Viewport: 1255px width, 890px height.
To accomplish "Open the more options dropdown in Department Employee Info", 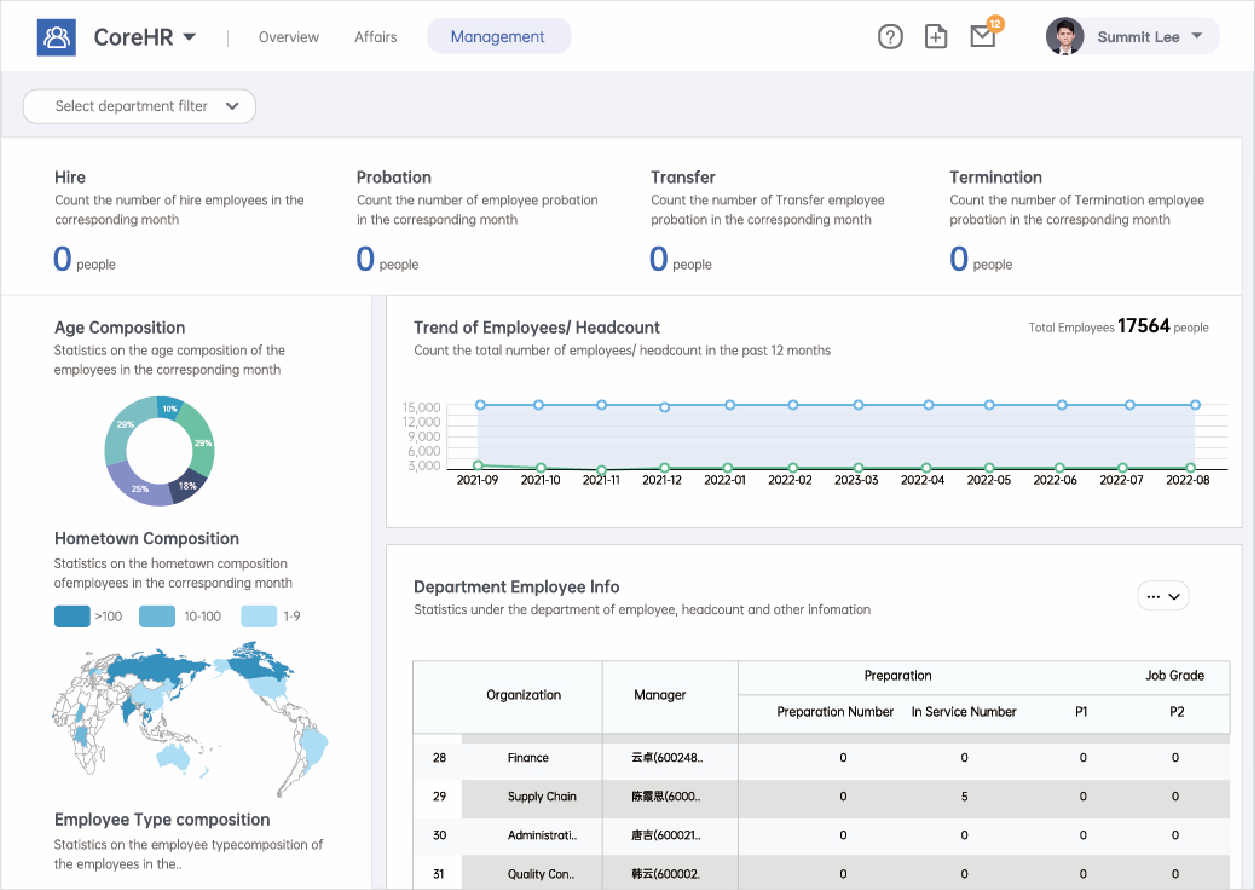I will point(1163,596).
